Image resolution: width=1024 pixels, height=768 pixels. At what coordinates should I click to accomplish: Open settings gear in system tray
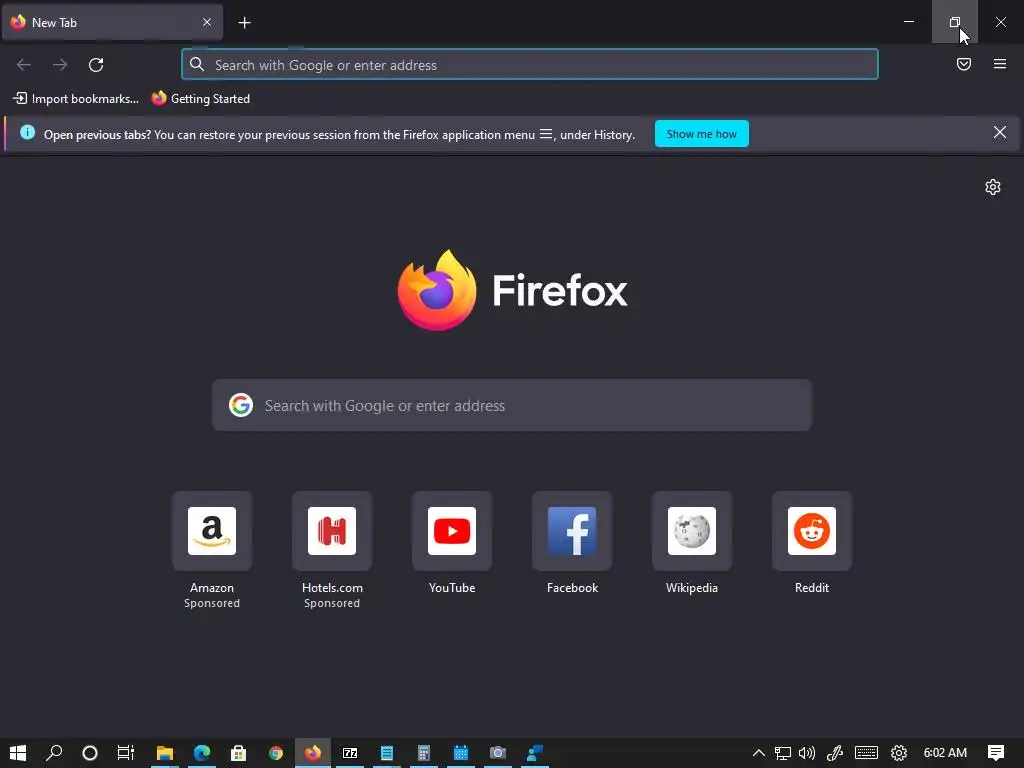(899, 753)
